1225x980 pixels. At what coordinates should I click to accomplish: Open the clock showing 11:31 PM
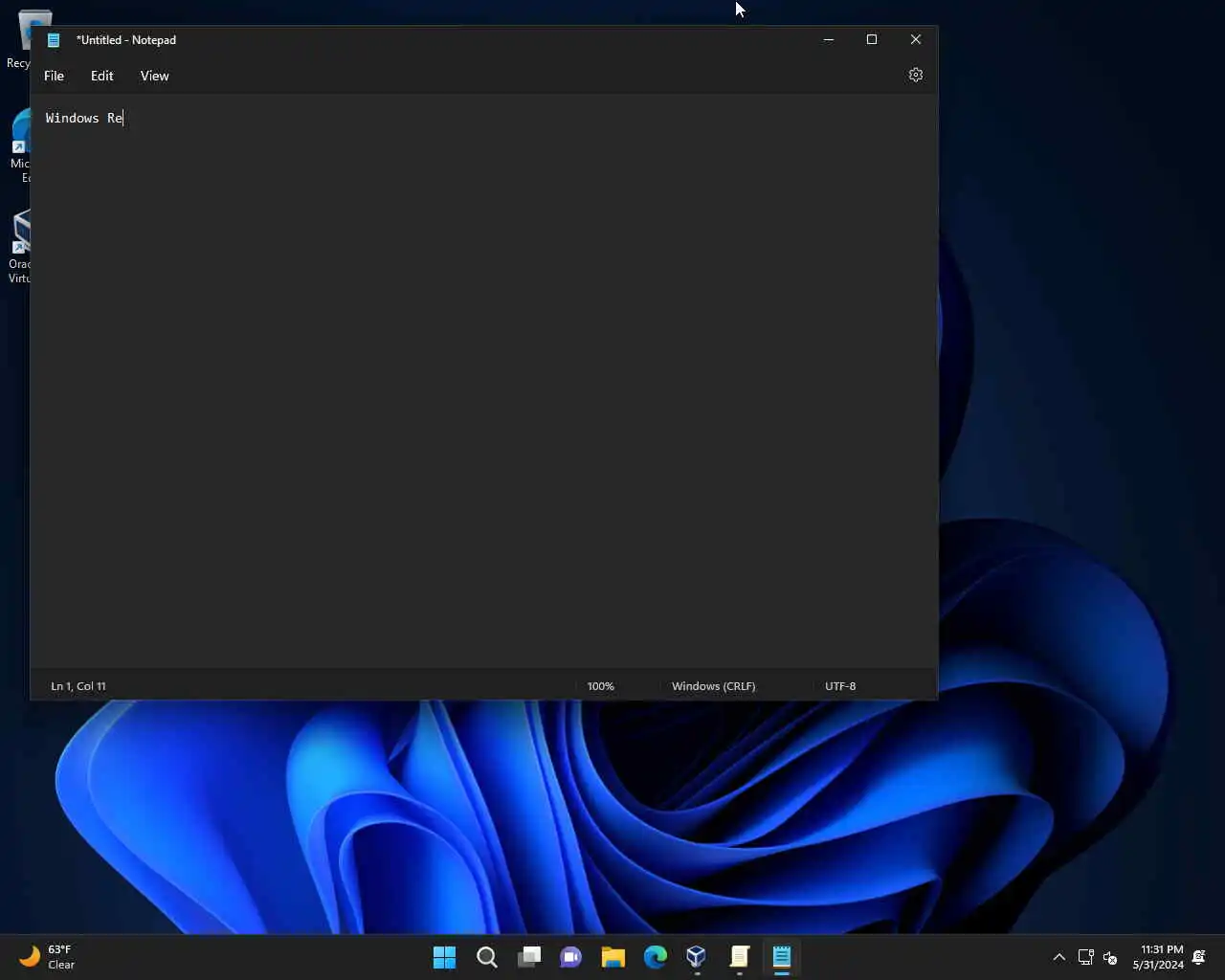[1158, 957]
